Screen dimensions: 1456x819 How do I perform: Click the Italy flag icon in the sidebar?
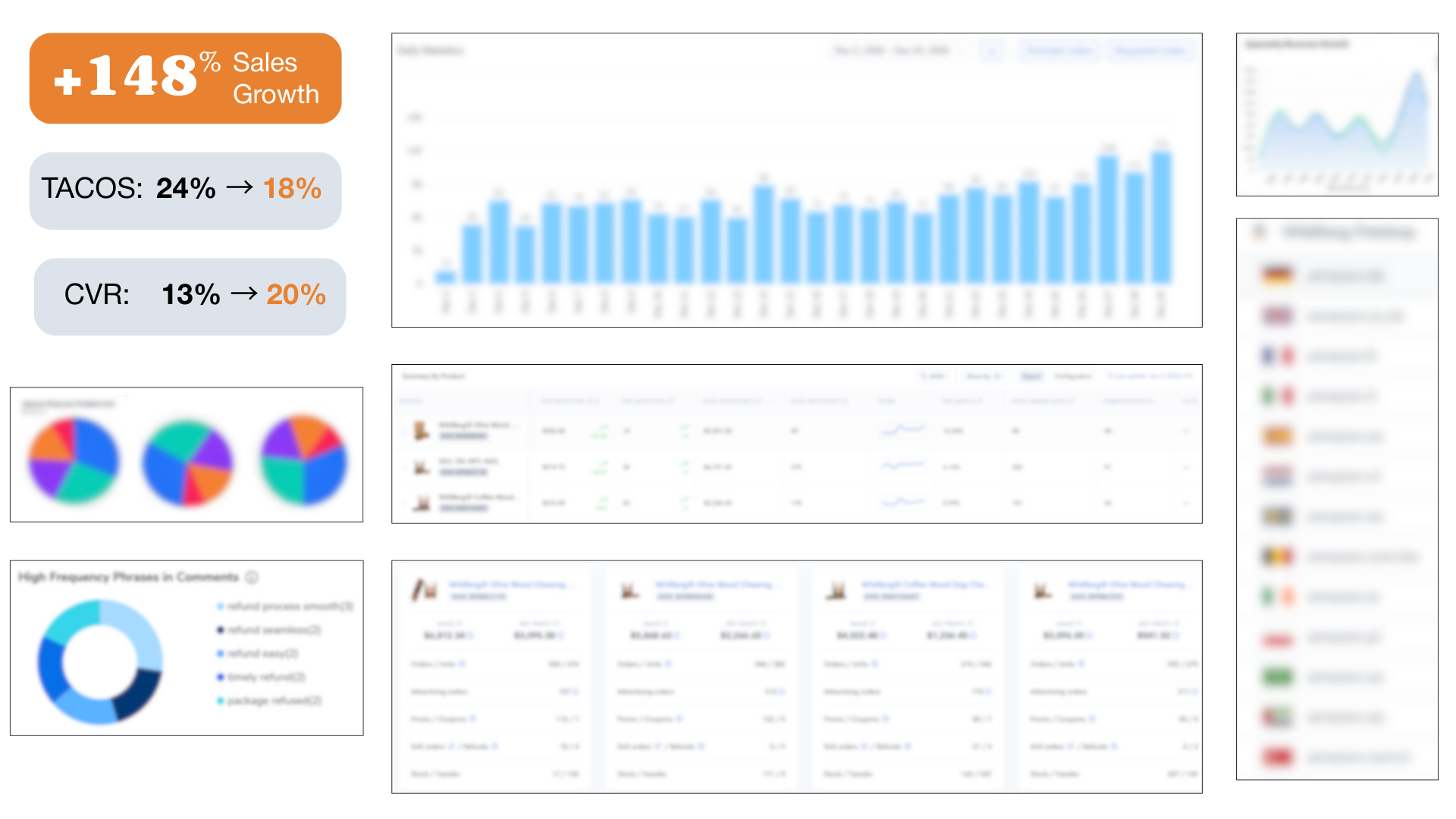1276,396
